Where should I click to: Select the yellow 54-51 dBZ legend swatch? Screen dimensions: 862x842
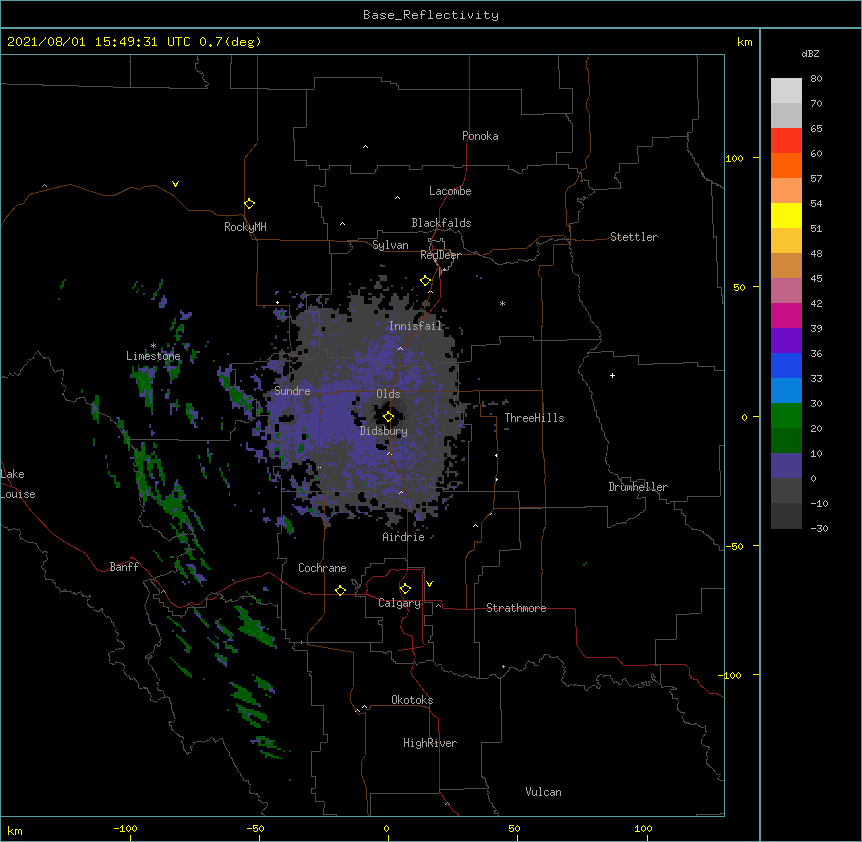(786, 215)
